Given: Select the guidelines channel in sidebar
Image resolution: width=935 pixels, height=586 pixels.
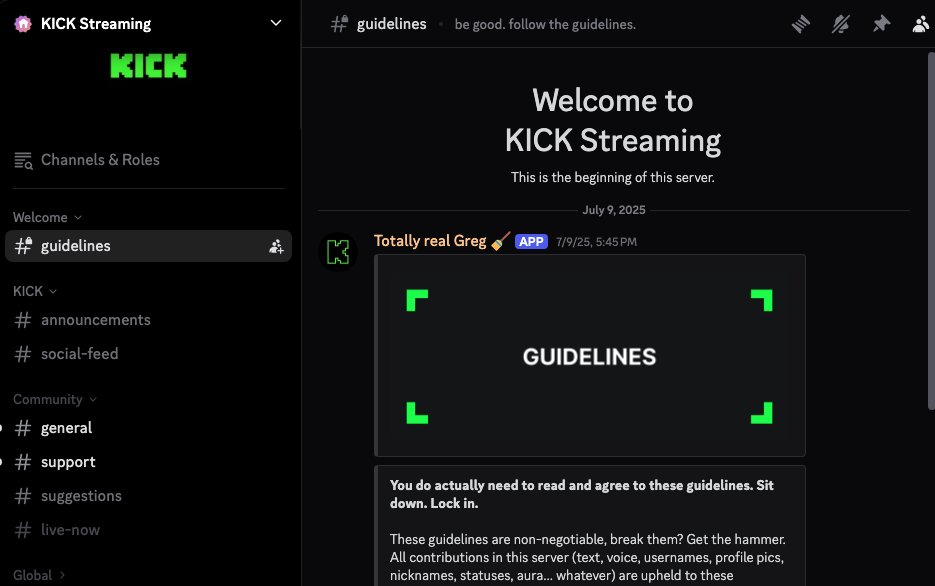Looking at the screenshot, I should click(148, 246).
